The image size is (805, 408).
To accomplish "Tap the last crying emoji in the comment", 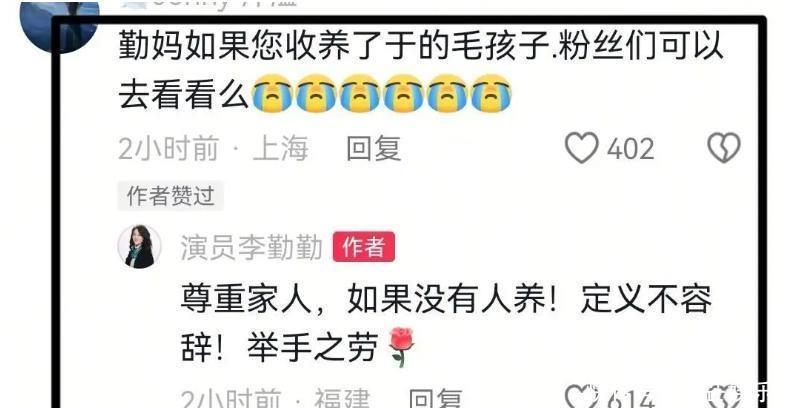I will [491, 93].
